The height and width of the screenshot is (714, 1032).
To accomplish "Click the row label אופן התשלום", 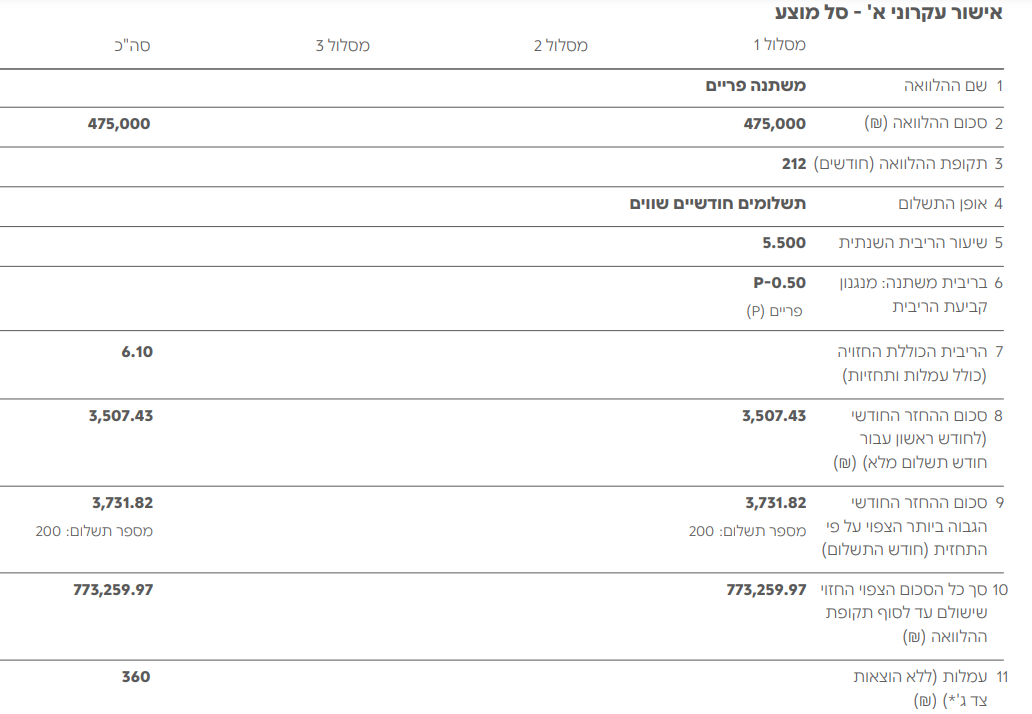I will tap(945, 203).
